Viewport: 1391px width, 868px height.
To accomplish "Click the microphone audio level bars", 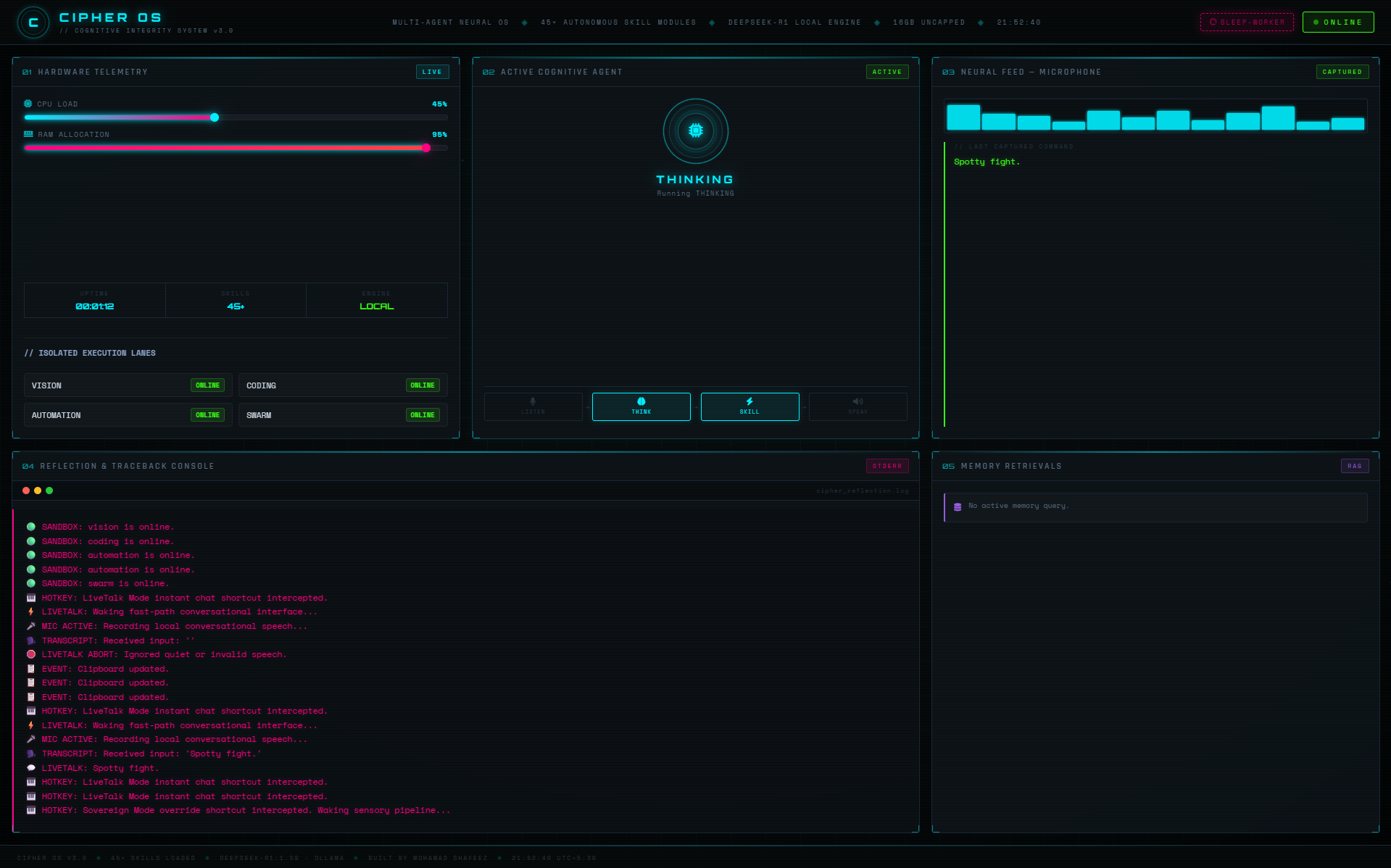I will coord(1155,116).
